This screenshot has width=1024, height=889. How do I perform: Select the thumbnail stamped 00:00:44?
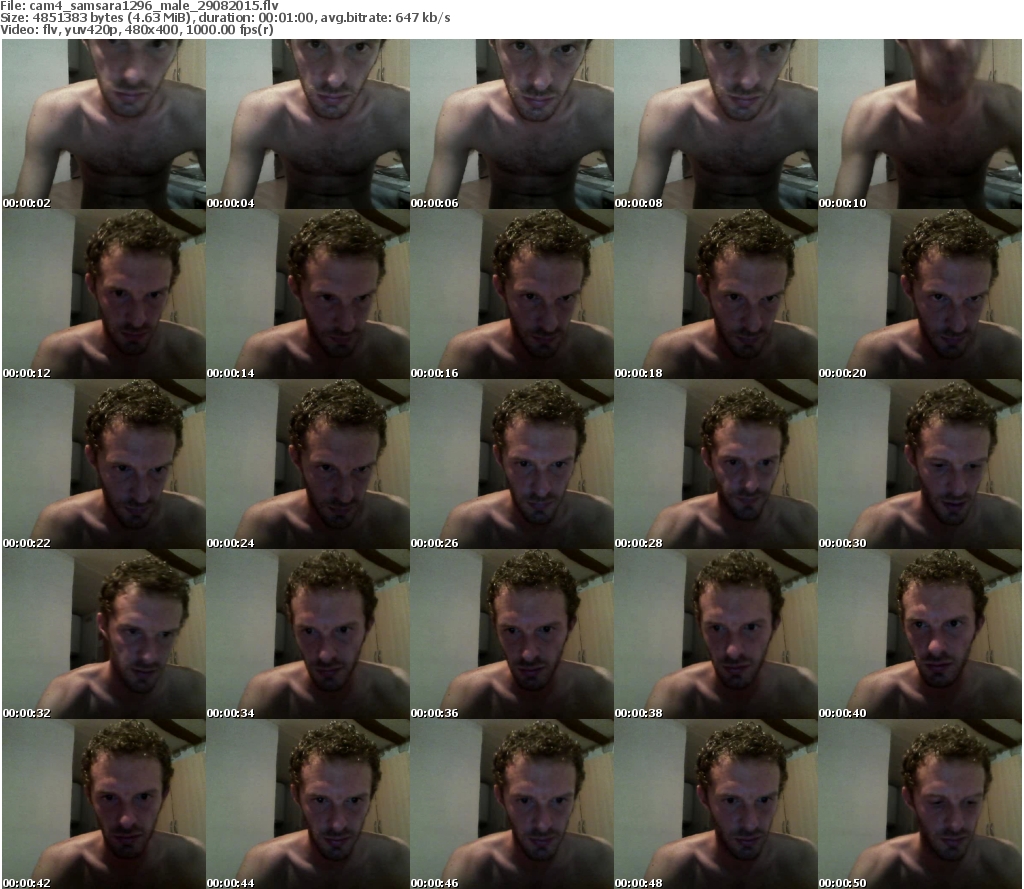[x=308, y=804]
